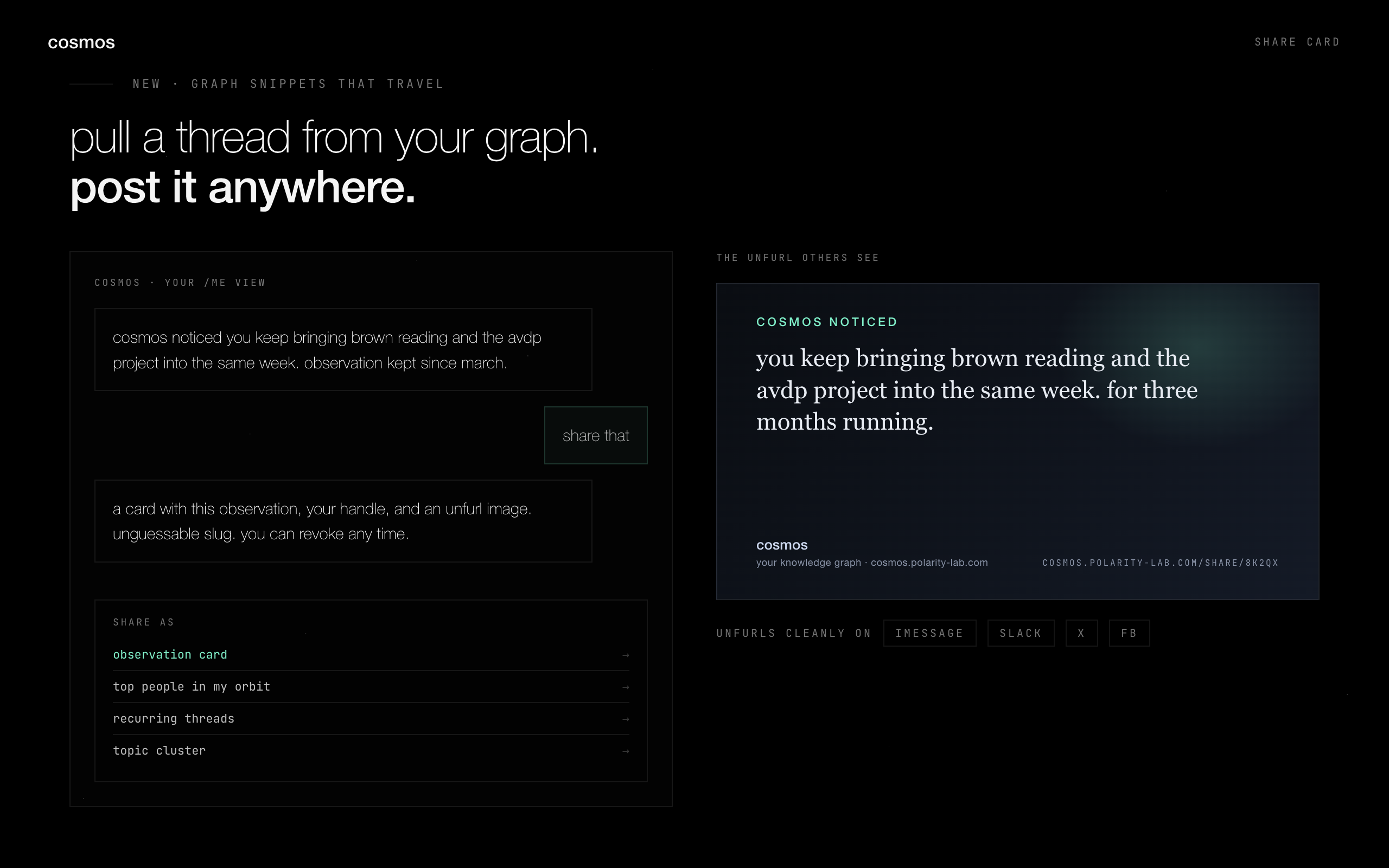Viewport: 1389px width, 868px height.
Task: Click the 'COSMOS NOTICED' label on card
Action: (x=826, y=322)
